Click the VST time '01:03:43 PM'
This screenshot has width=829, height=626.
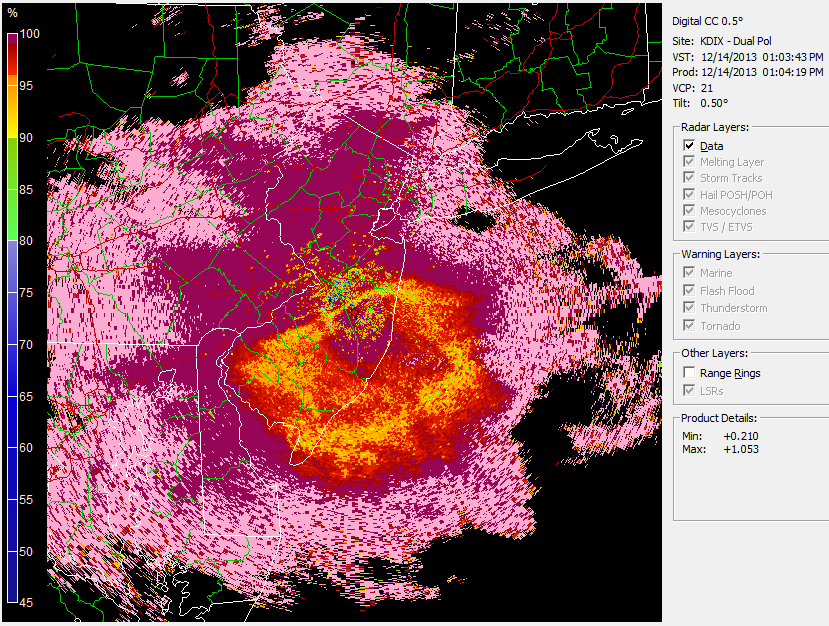click(793, 57)
